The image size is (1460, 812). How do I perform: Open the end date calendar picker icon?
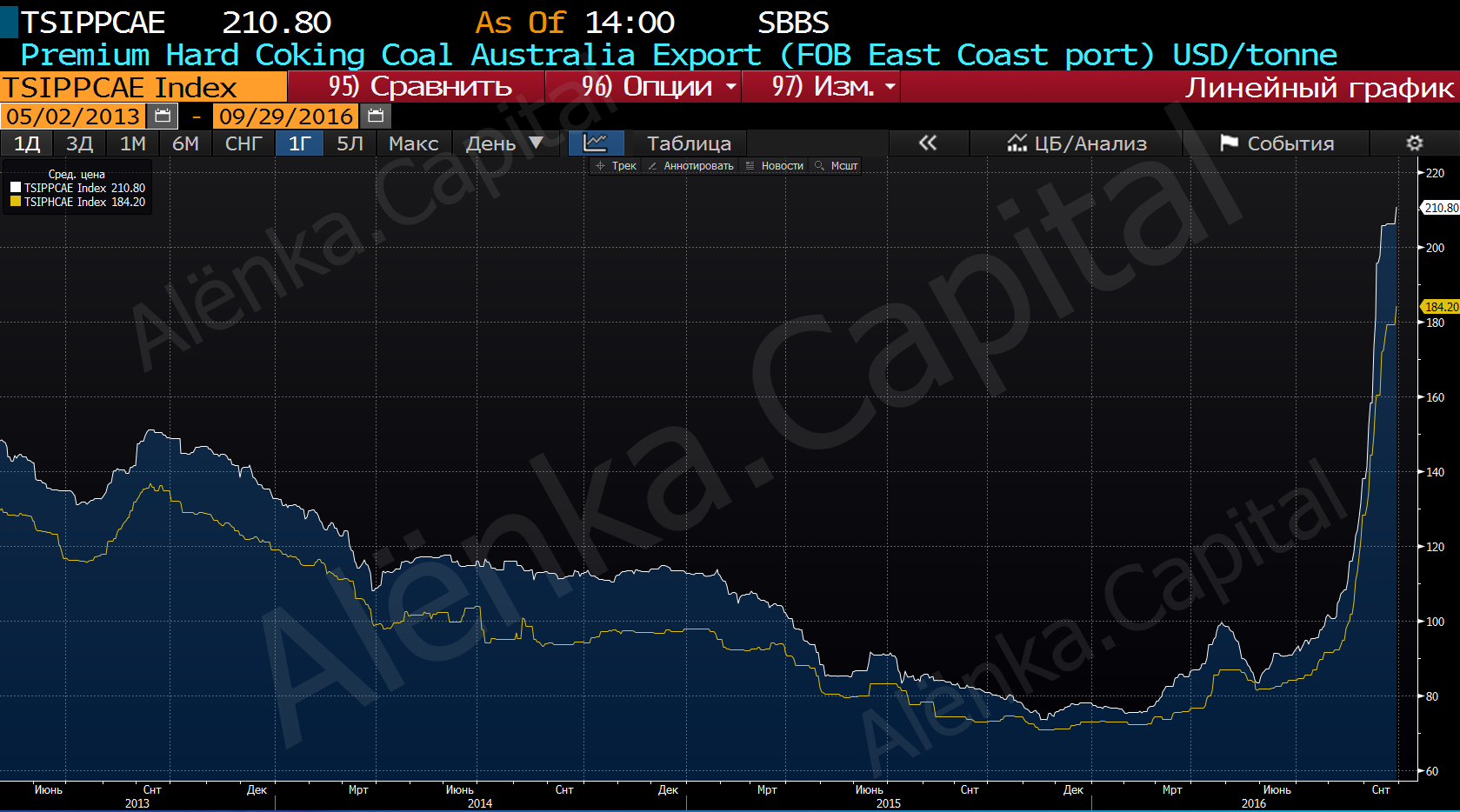376,116
